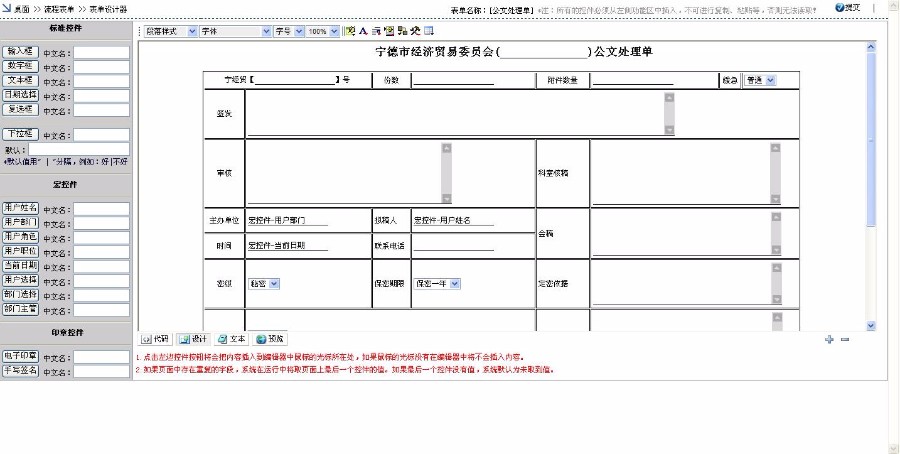Click the 审核 review text area

[x=349, y=173]
